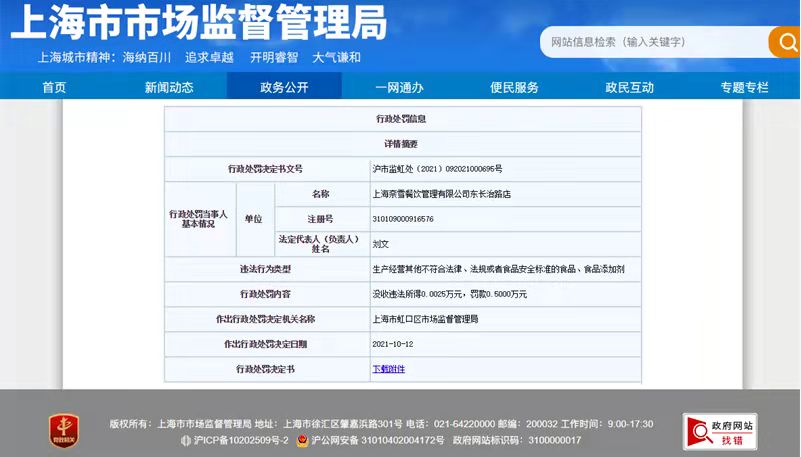This screenshot has height=457, width=801.
Task: Open the 一网通办 navigation item
Action: pos(399,87)
